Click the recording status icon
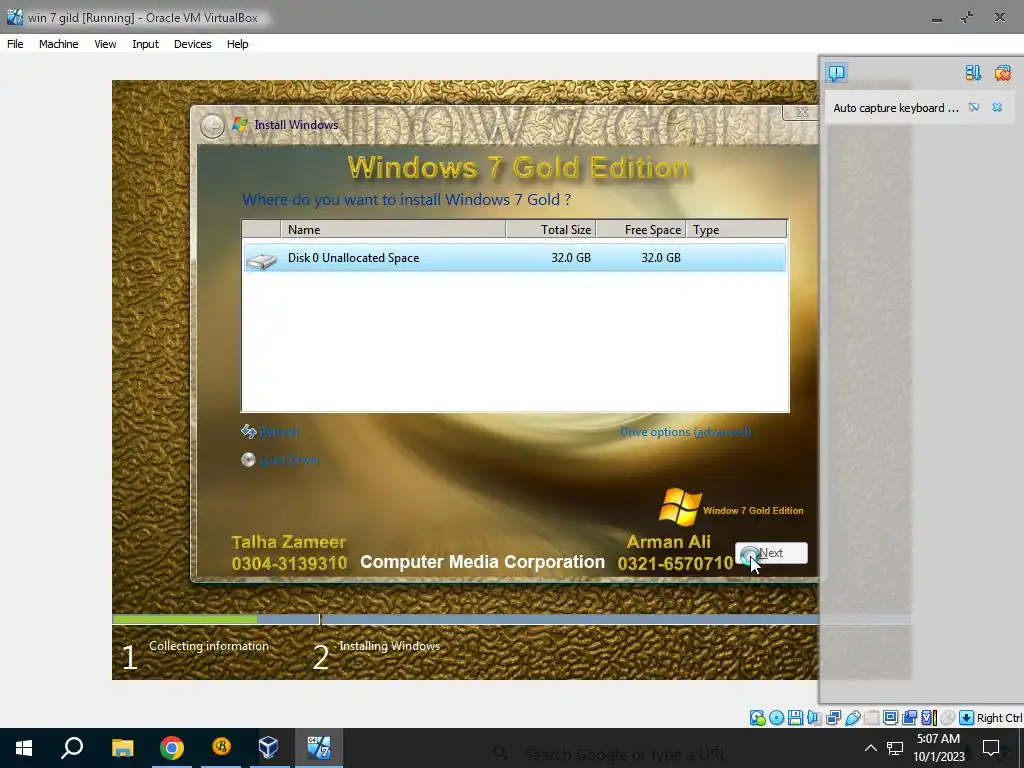Image resolution: width=1024 pixels, height=768 pixels. 909,718
